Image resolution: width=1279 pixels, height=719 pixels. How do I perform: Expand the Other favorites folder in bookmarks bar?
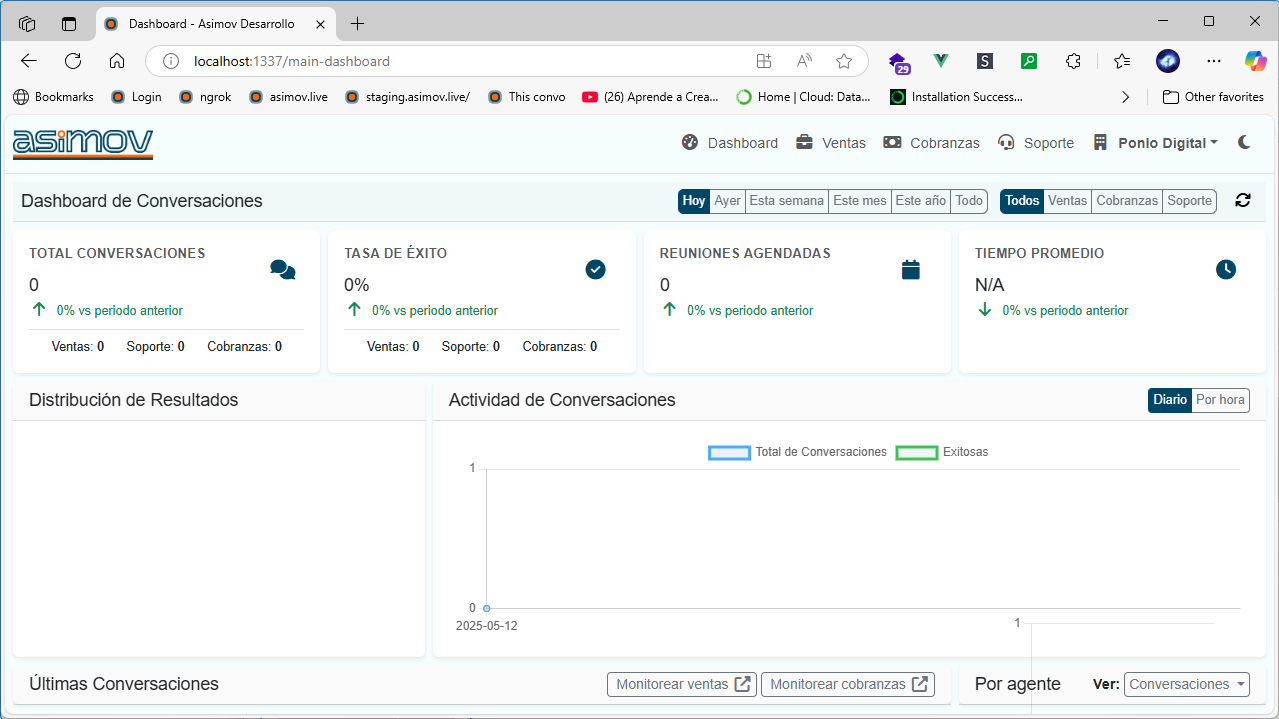click(1213, 97)
